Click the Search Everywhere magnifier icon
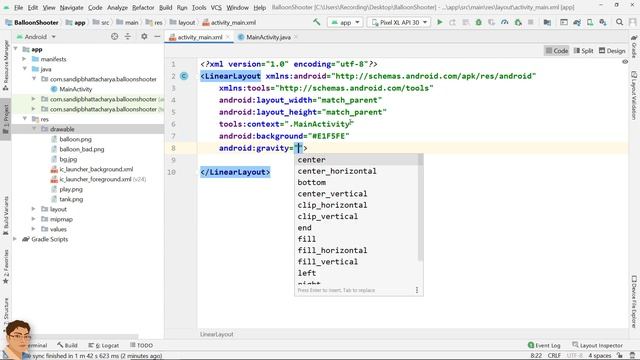The width and height of the screenshot is (640, 360). click(619, 22)
